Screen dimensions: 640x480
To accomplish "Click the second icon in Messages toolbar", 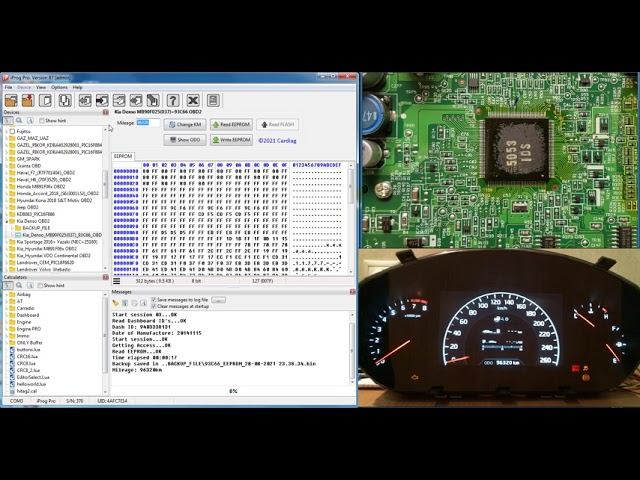I will (x=125, y=303).
